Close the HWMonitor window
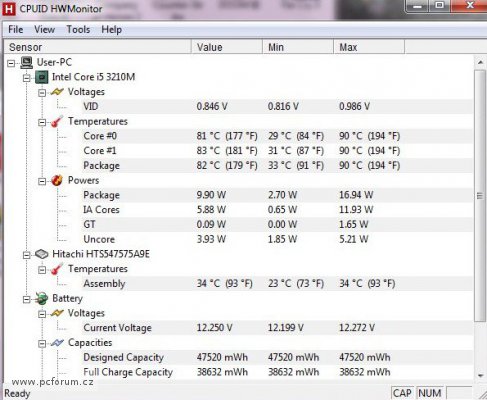Image resolution: width=487 pixels, height=400 pixels. tap(470, 5)
